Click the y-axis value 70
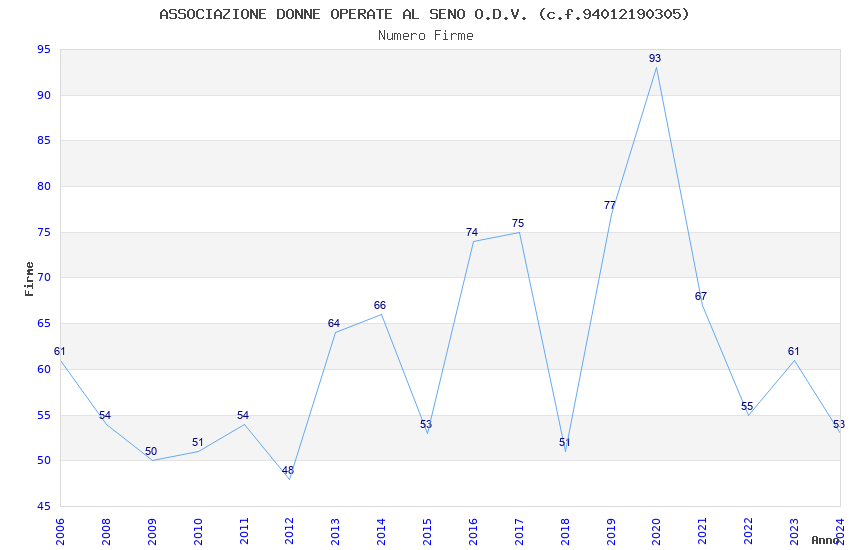850x550 pixels. point(44,277)
